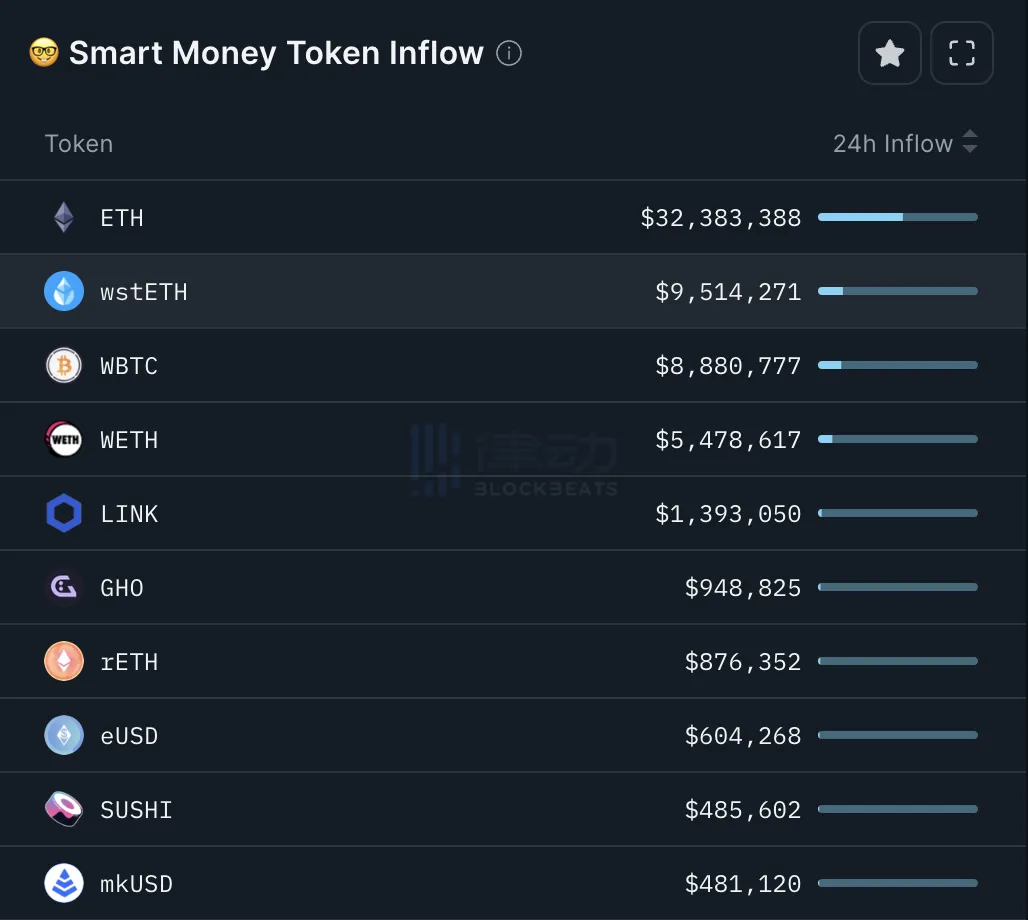The image size is (1028, 920).
Task: Open the LINK hexagon icon
Action: tap(64, 513)
